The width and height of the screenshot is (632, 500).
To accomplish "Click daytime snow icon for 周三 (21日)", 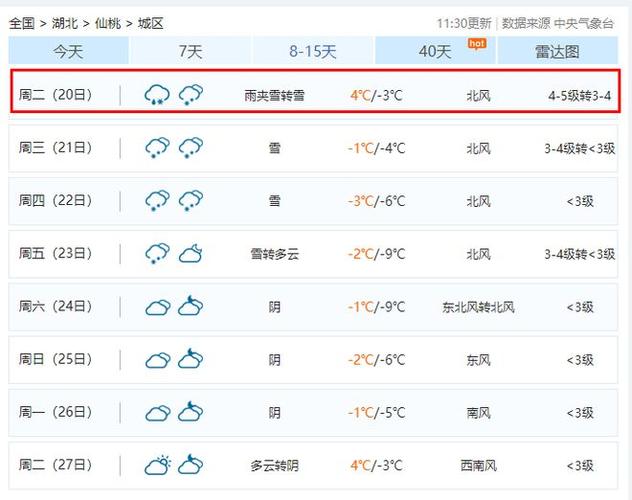I will (x=157, y=148).
